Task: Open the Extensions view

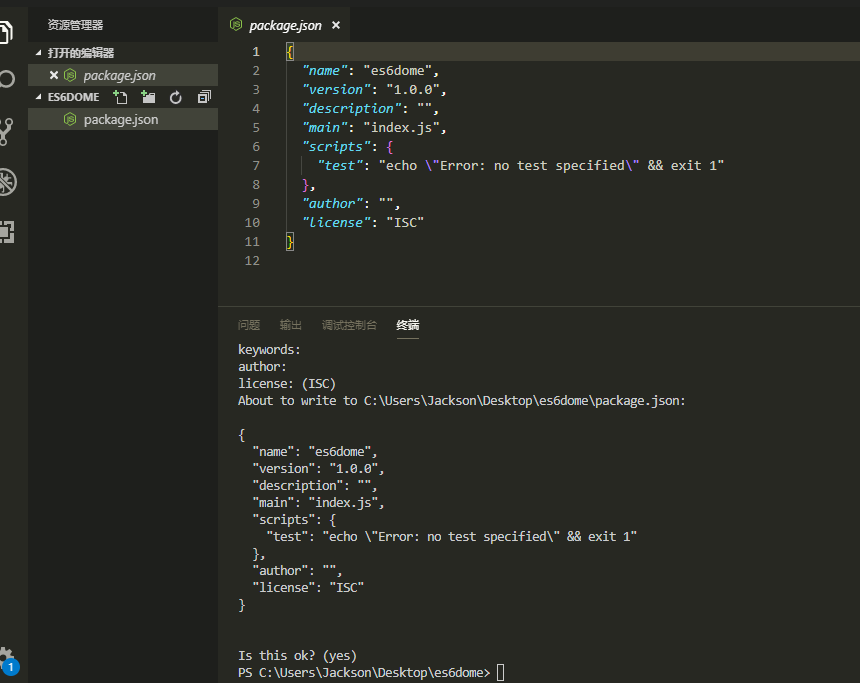Action: click(x=7, y=232)
